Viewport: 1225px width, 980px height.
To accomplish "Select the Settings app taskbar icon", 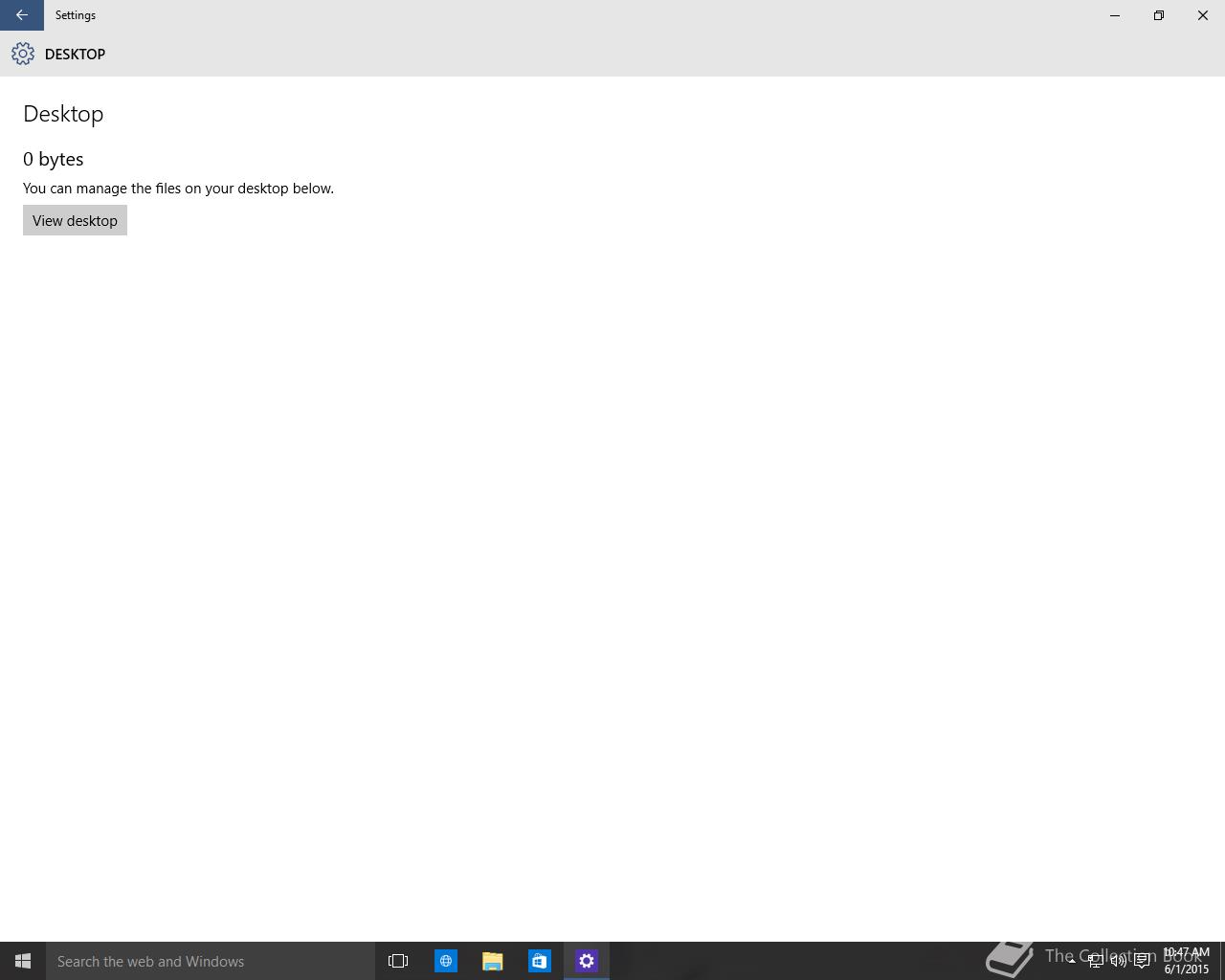I will coord(587,961).
